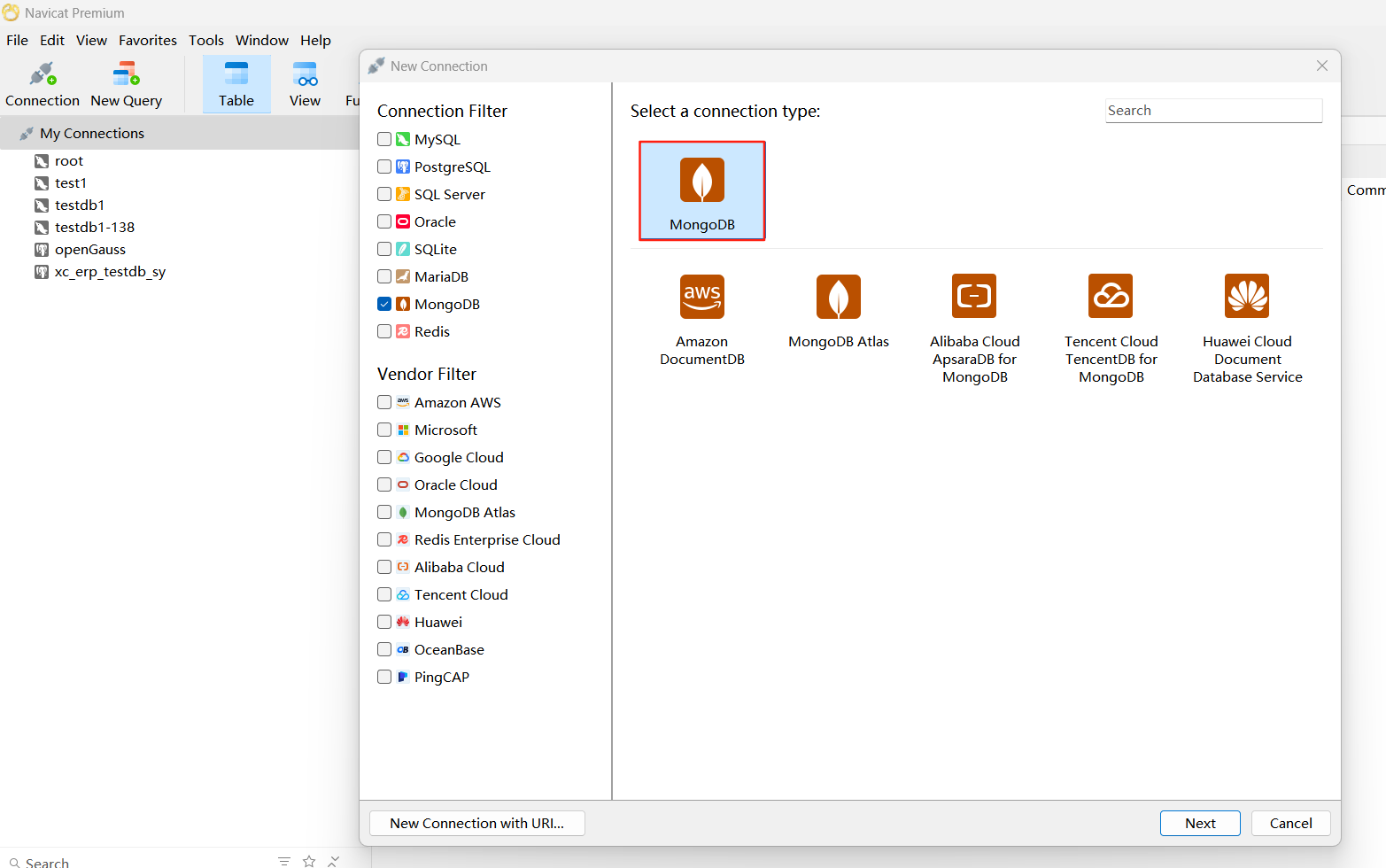Choose Amazon DocumentDB connection type

pyautogui.click(x=702, y=321)
